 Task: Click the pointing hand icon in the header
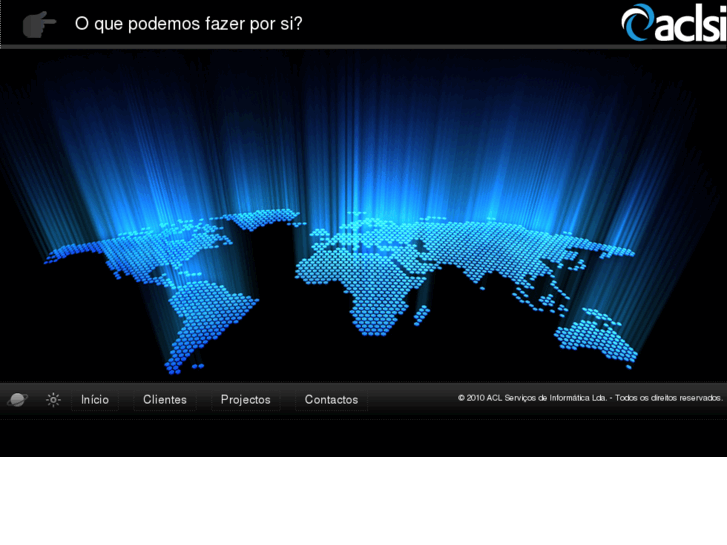coord(39,24)
